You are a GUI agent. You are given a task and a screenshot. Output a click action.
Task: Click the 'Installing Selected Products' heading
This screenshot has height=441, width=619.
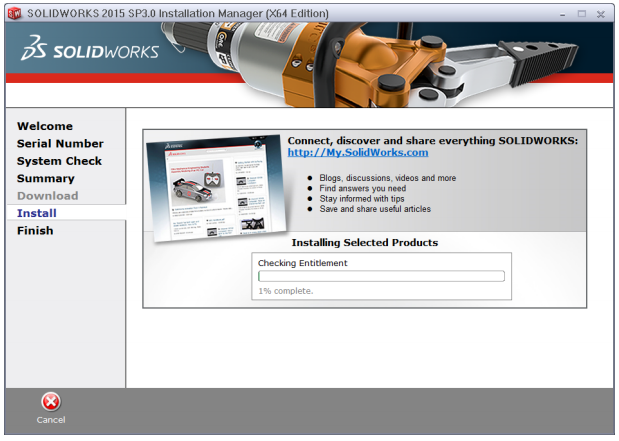(365, 242)
